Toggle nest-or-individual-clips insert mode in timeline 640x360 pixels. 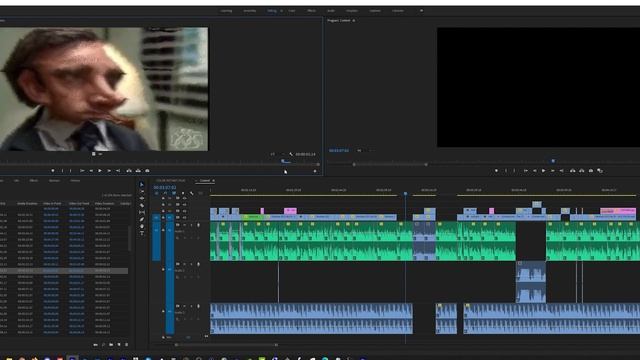[157, 193]
